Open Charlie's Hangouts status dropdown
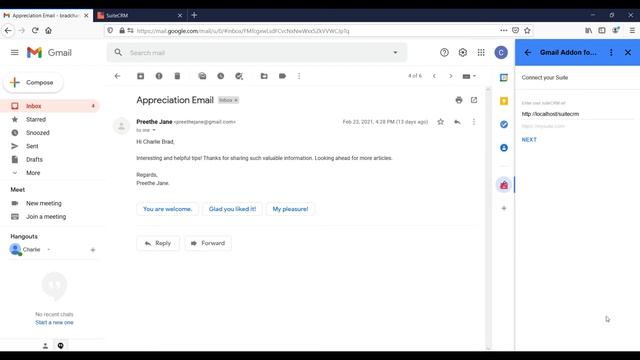 point(49,249)
